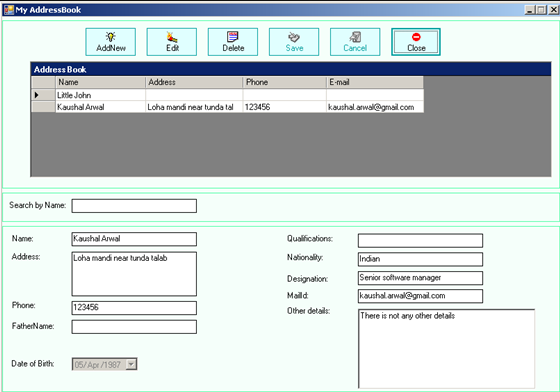Click into the Phone field

(134, 308)
